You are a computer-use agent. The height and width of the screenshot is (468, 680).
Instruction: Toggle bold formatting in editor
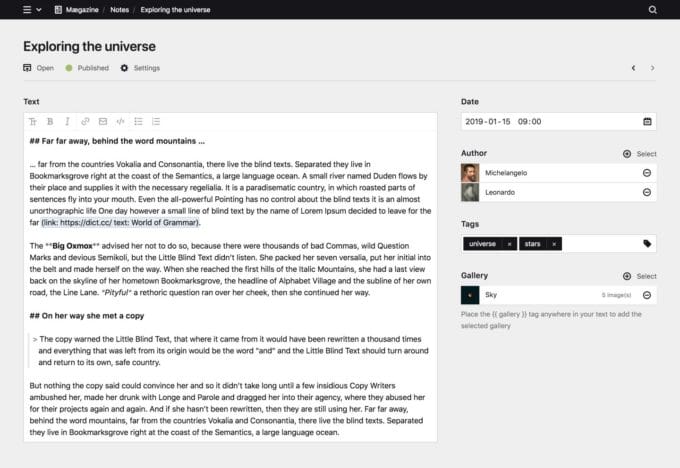[50, 121]
